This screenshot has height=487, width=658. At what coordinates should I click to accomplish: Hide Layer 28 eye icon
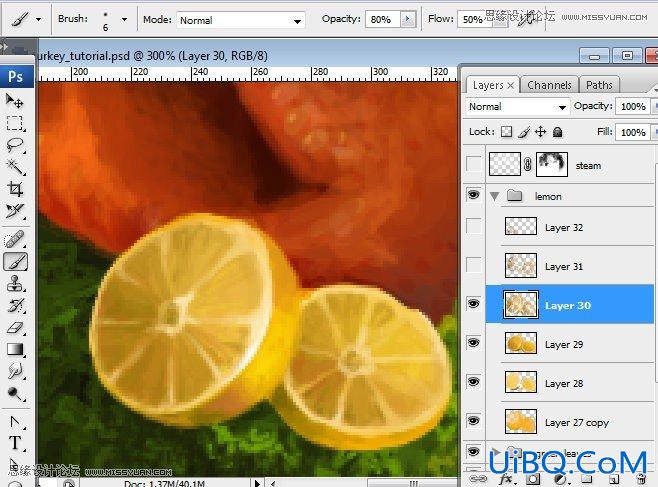474,382
